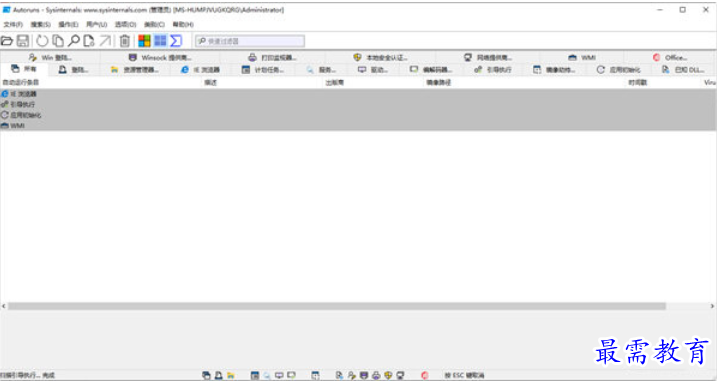Image resolution: width=717 pixels, height=383 pixels.
Task: Click the horizontal scrollbar thumb
Action: click(x=337, y=306)
